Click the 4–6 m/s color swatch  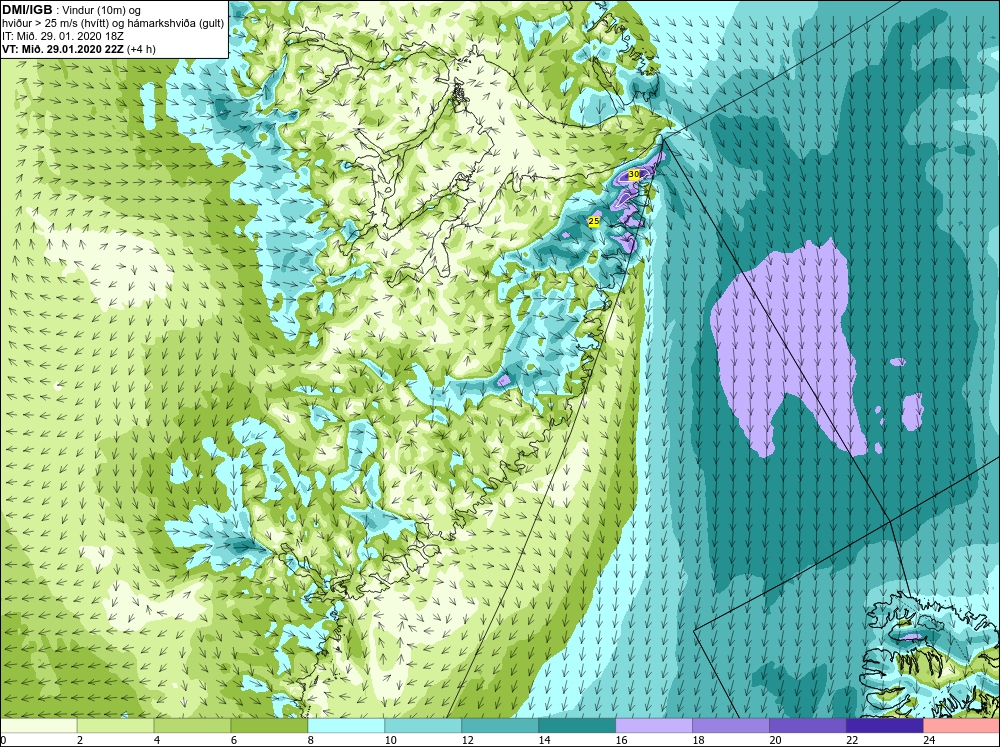point(192,726)
